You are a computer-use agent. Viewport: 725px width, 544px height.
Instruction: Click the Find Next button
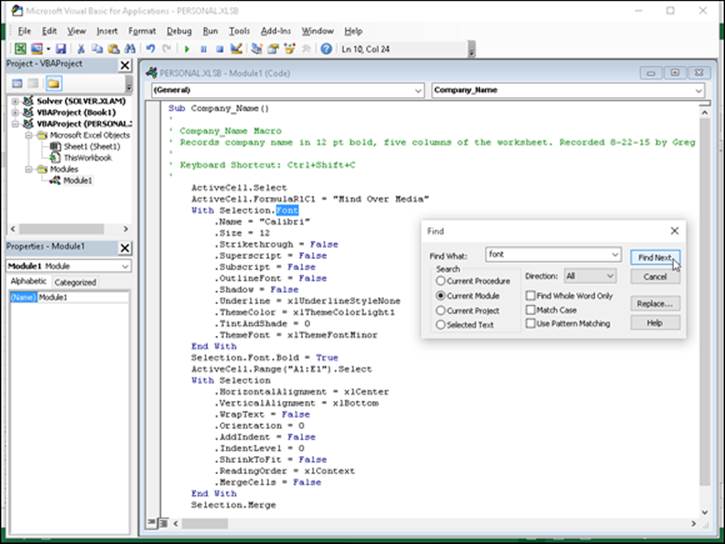pos(655,257)
